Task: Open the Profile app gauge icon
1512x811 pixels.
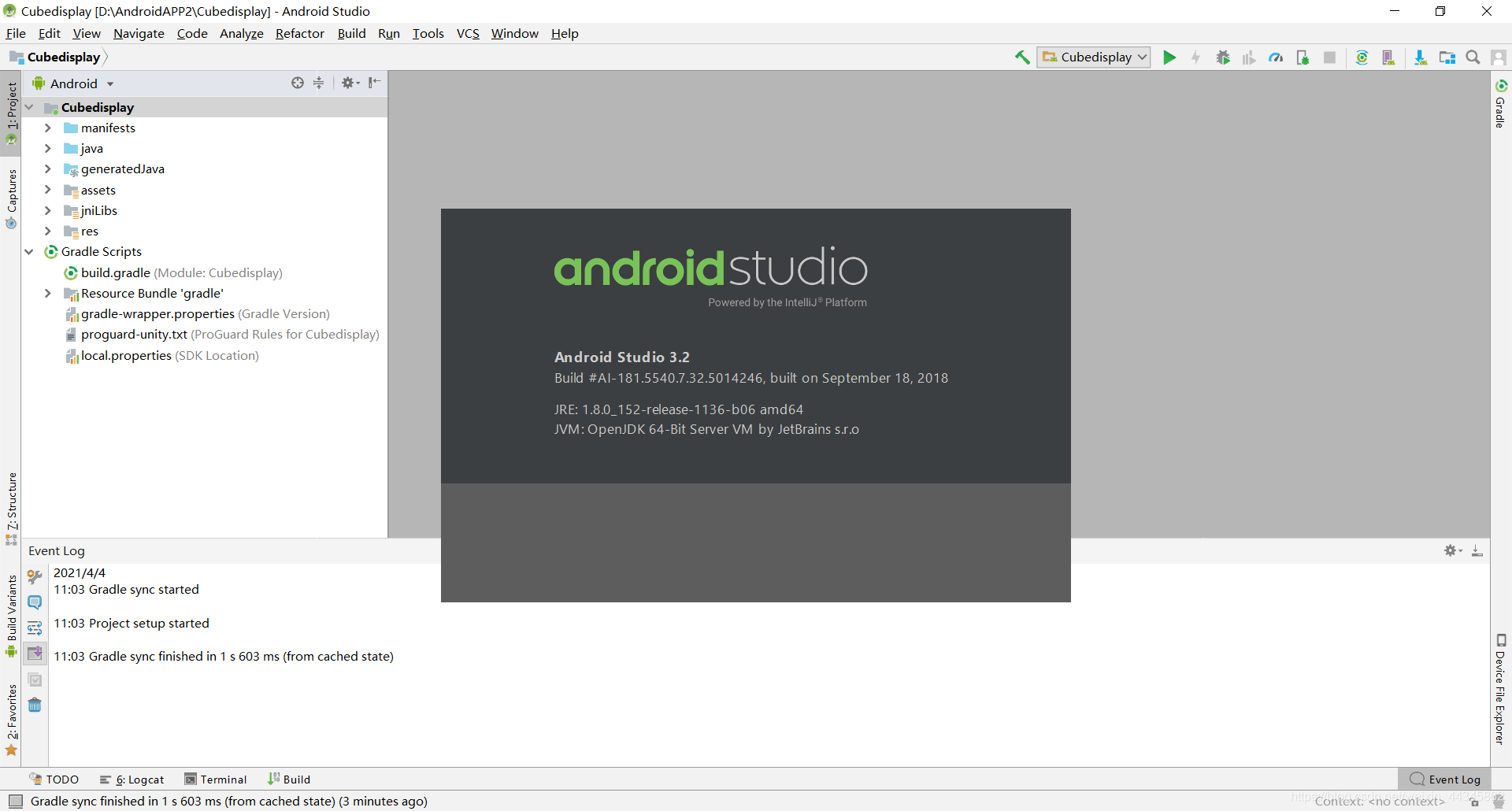Action: [x=1276, y=57]
